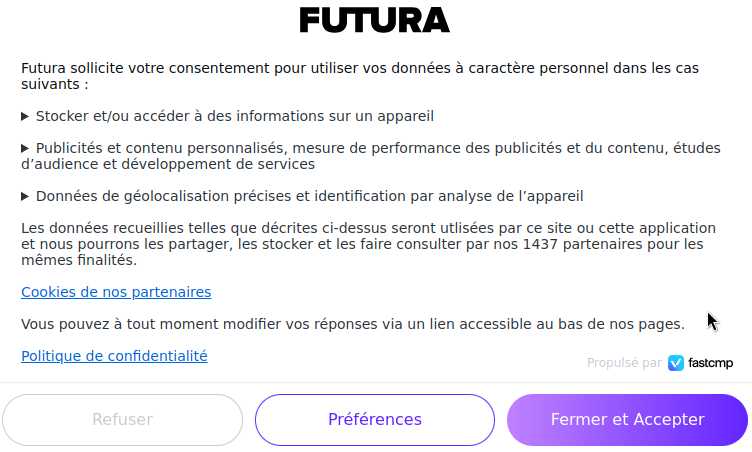Click the FUTURA logo at top
The height and width of the screenshot is (452, 752).
point(375,20)
